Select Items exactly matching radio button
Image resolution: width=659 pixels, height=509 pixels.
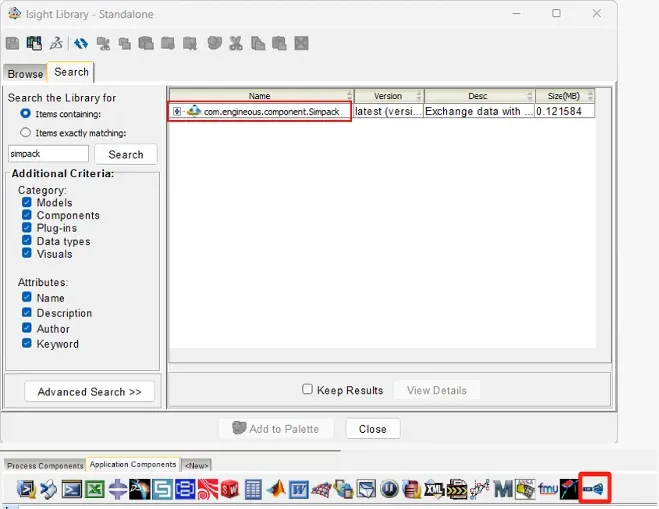[25, 132]
